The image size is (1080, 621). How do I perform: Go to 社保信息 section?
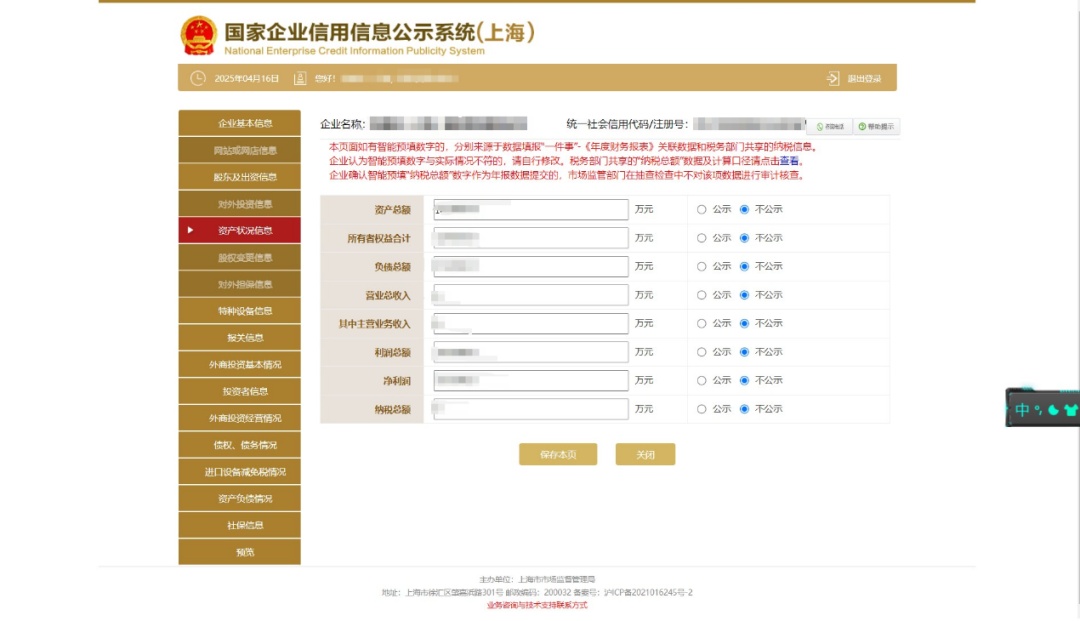pos(239,525)
